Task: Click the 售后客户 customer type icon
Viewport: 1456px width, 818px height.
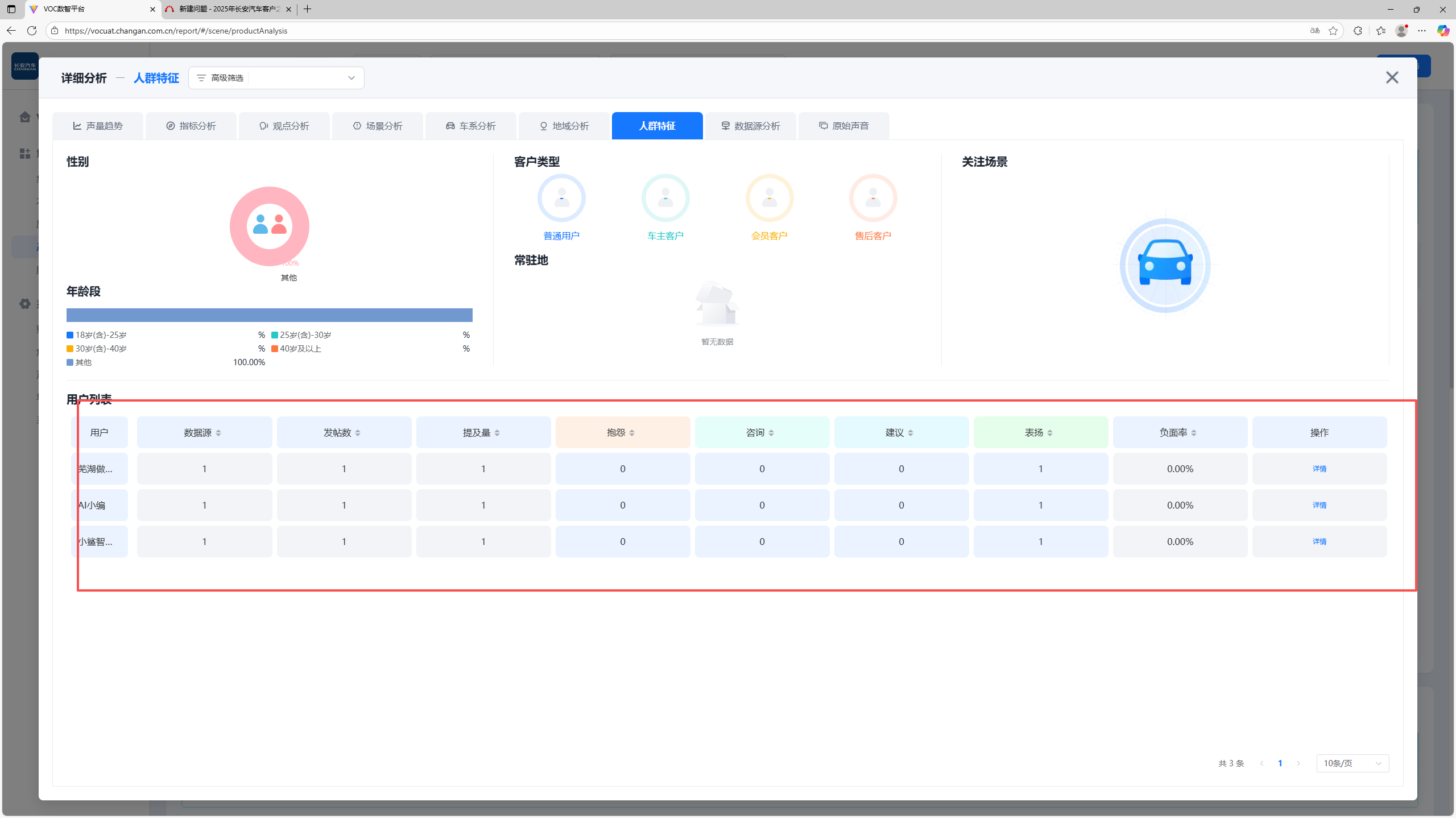Action: (x=872, y=198)
